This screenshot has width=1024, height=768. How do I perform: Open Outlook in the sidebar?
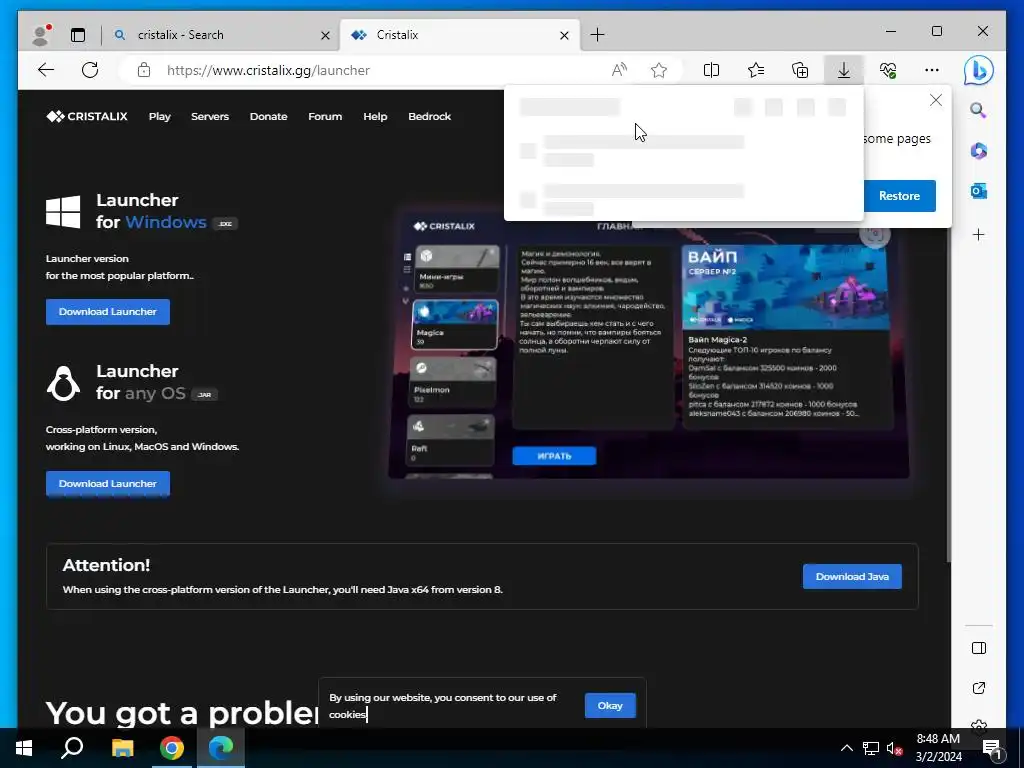pyautogui.click(x=978, y=191)
